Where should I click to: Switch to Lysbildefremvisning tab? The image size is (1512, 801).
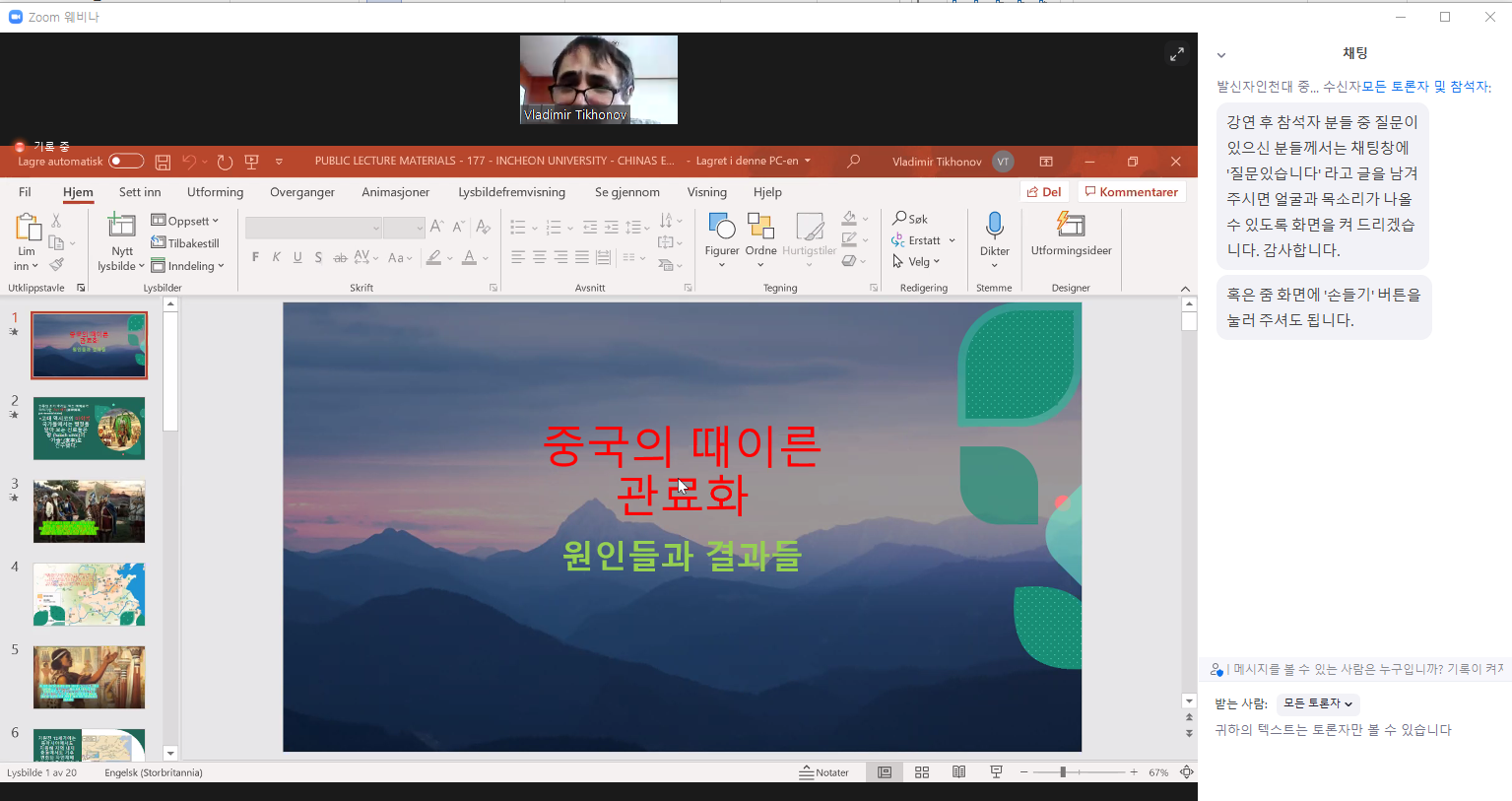(x=512, y=192)
